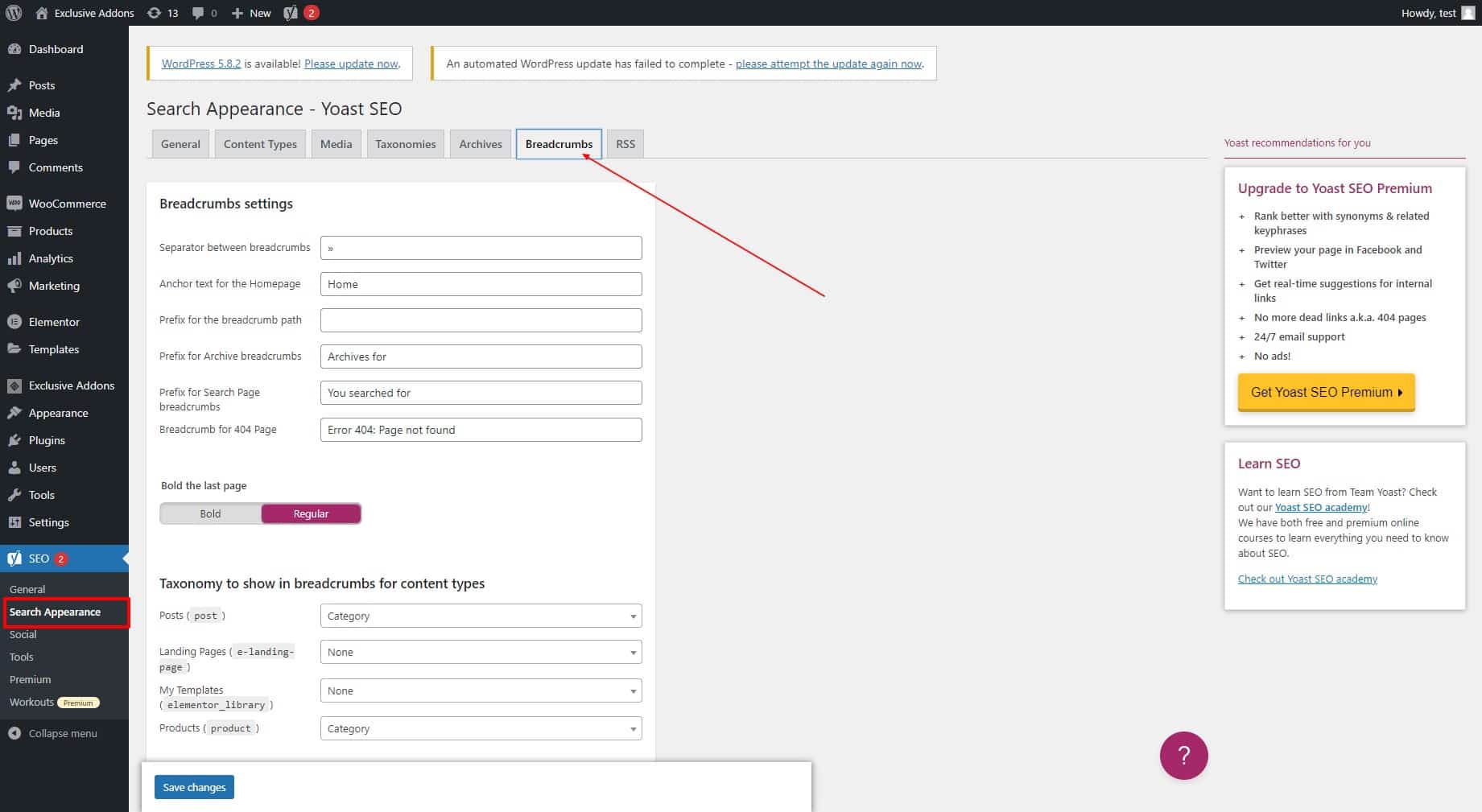Click the Comments sidebar icon

tap(14, 167)
